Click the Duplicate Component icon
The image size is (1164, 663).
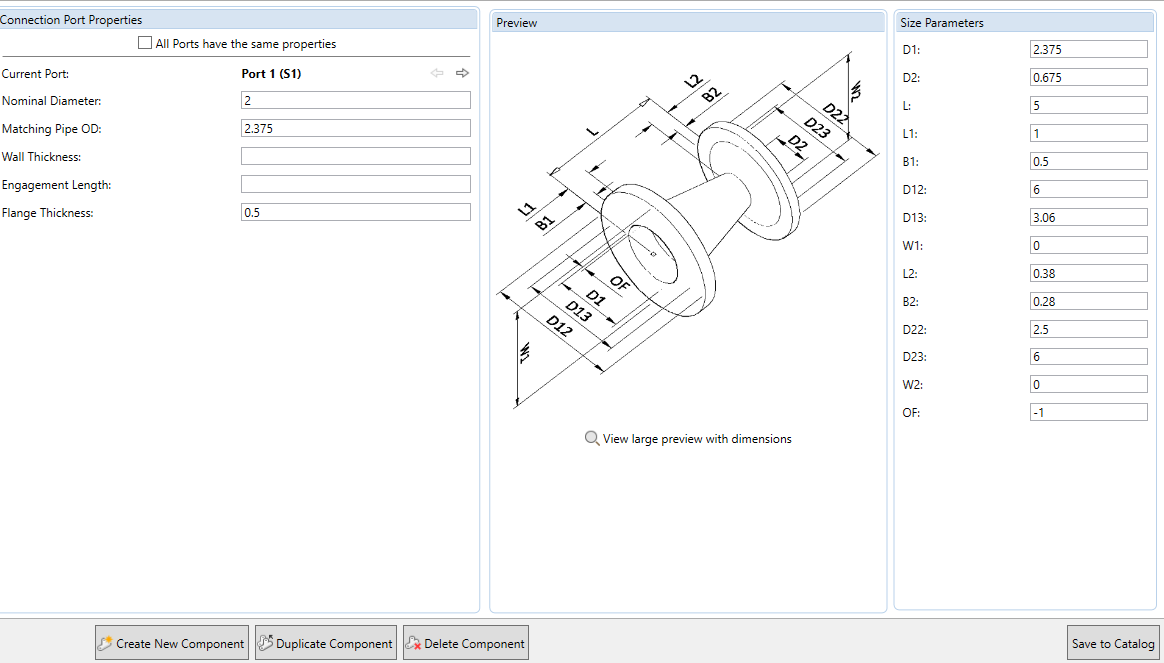click(265, 642)
